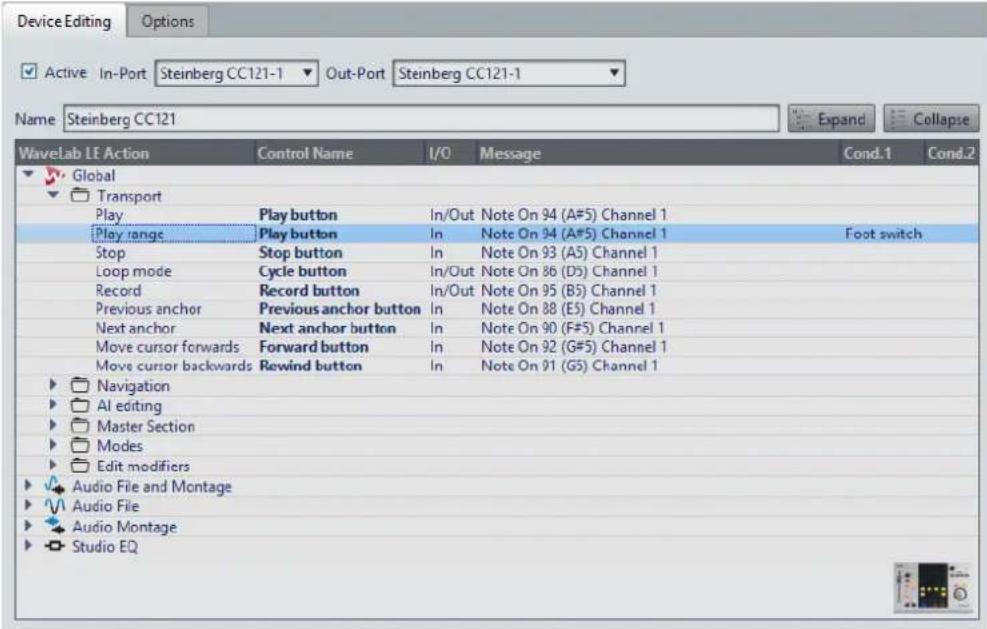
Task: Click the WaveLab LE Action column header
Action: pyautogui.click(x=135, y=153)
